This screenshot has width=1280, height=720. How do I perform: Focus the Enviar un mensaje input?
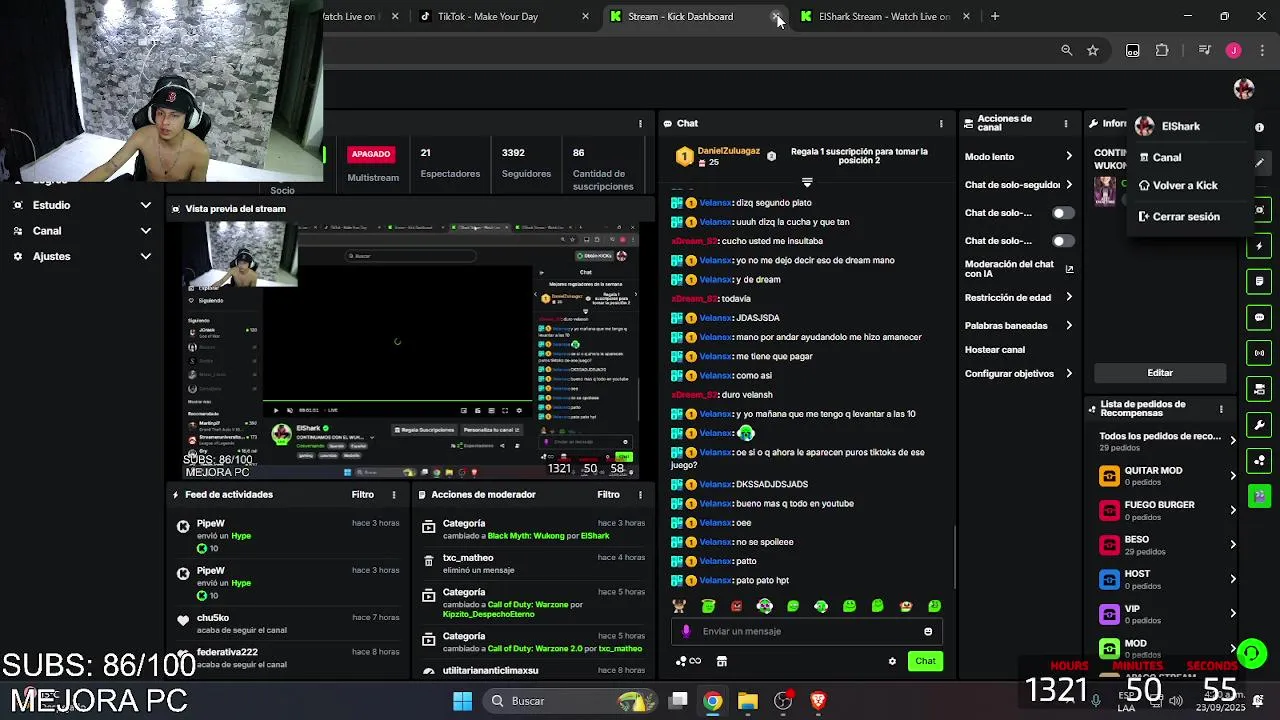[806, 631]
